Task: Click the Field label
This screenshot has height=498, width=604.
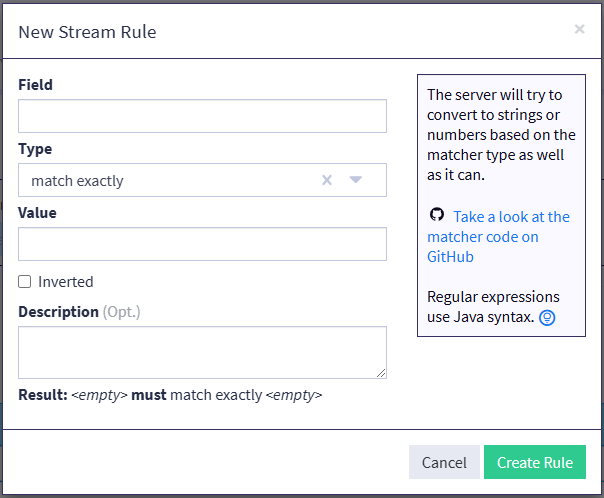Action: 35,85
